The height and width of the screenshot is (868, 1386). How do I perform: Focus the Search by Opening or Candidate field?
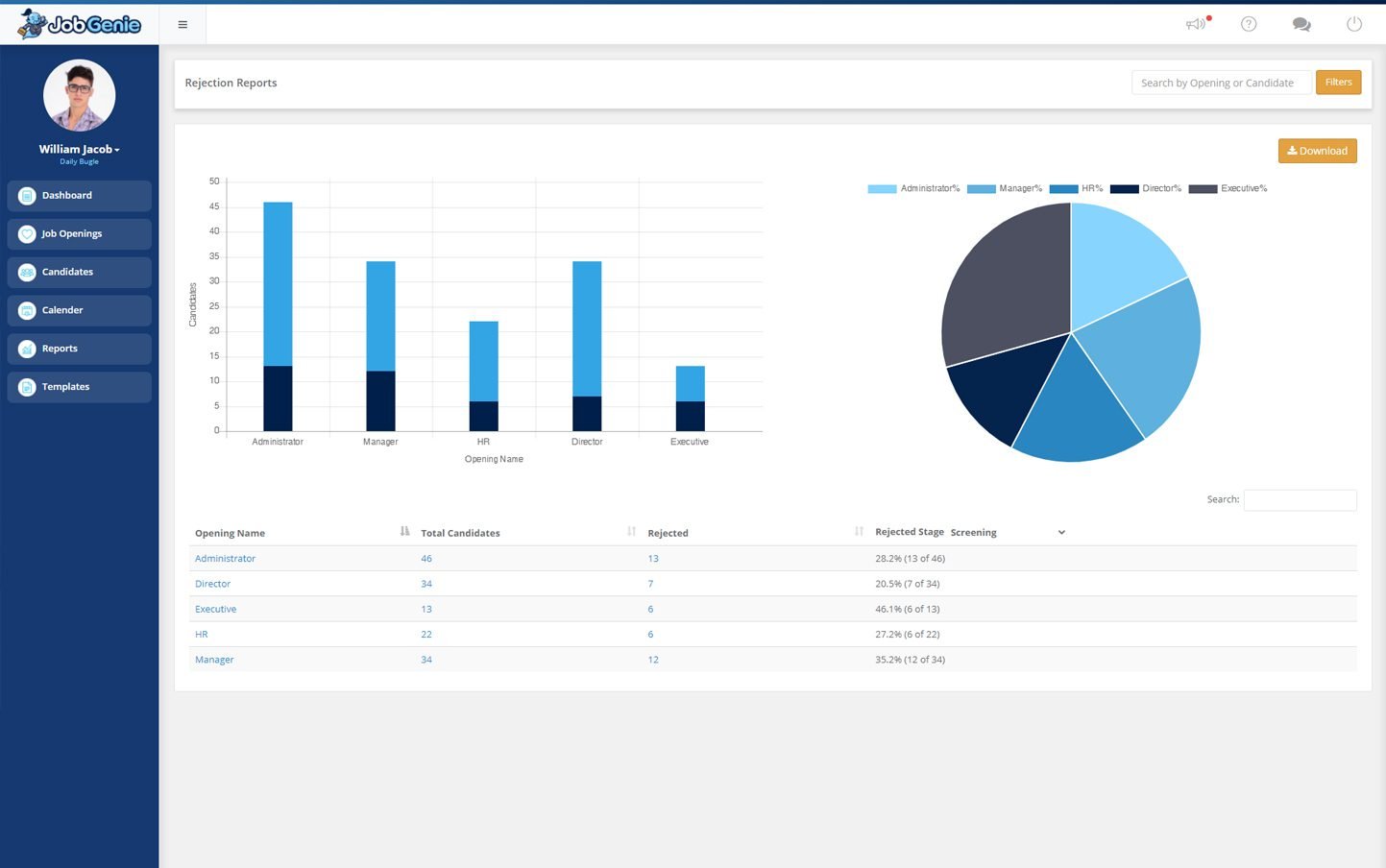coord(1220,84)
